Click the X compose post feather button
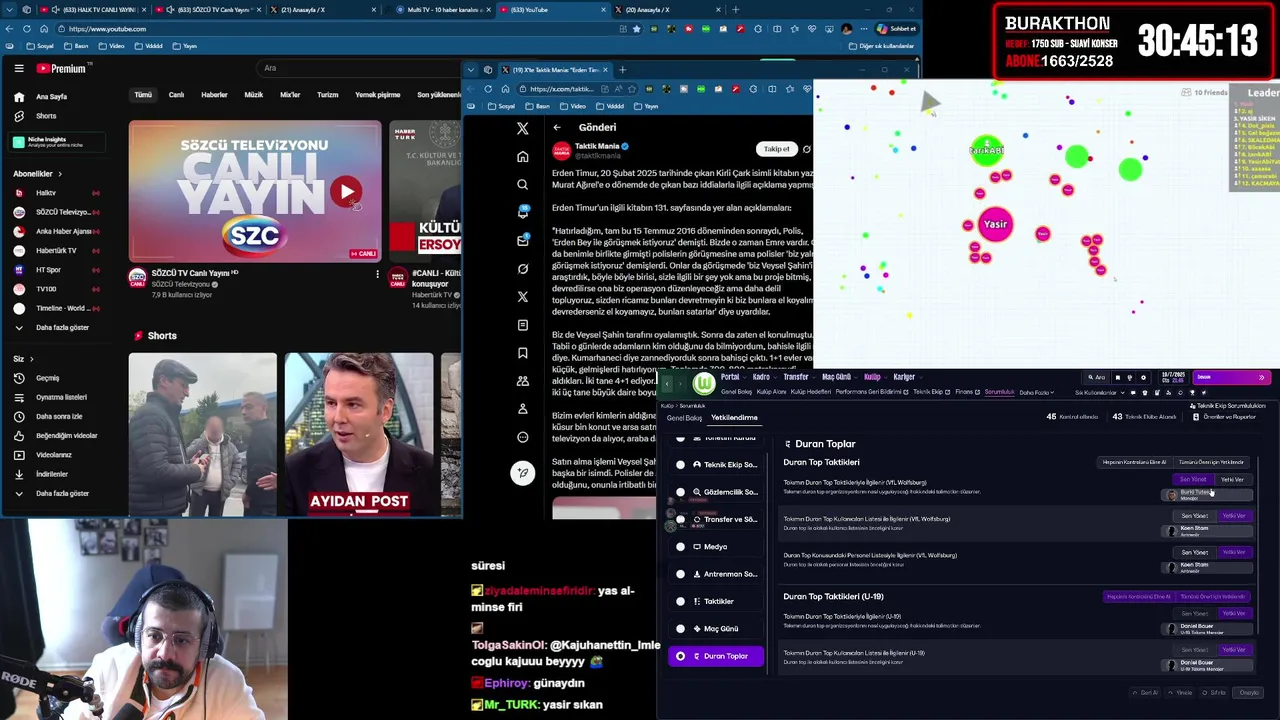This screenshot has width=1280, height=720. [522, 473]
